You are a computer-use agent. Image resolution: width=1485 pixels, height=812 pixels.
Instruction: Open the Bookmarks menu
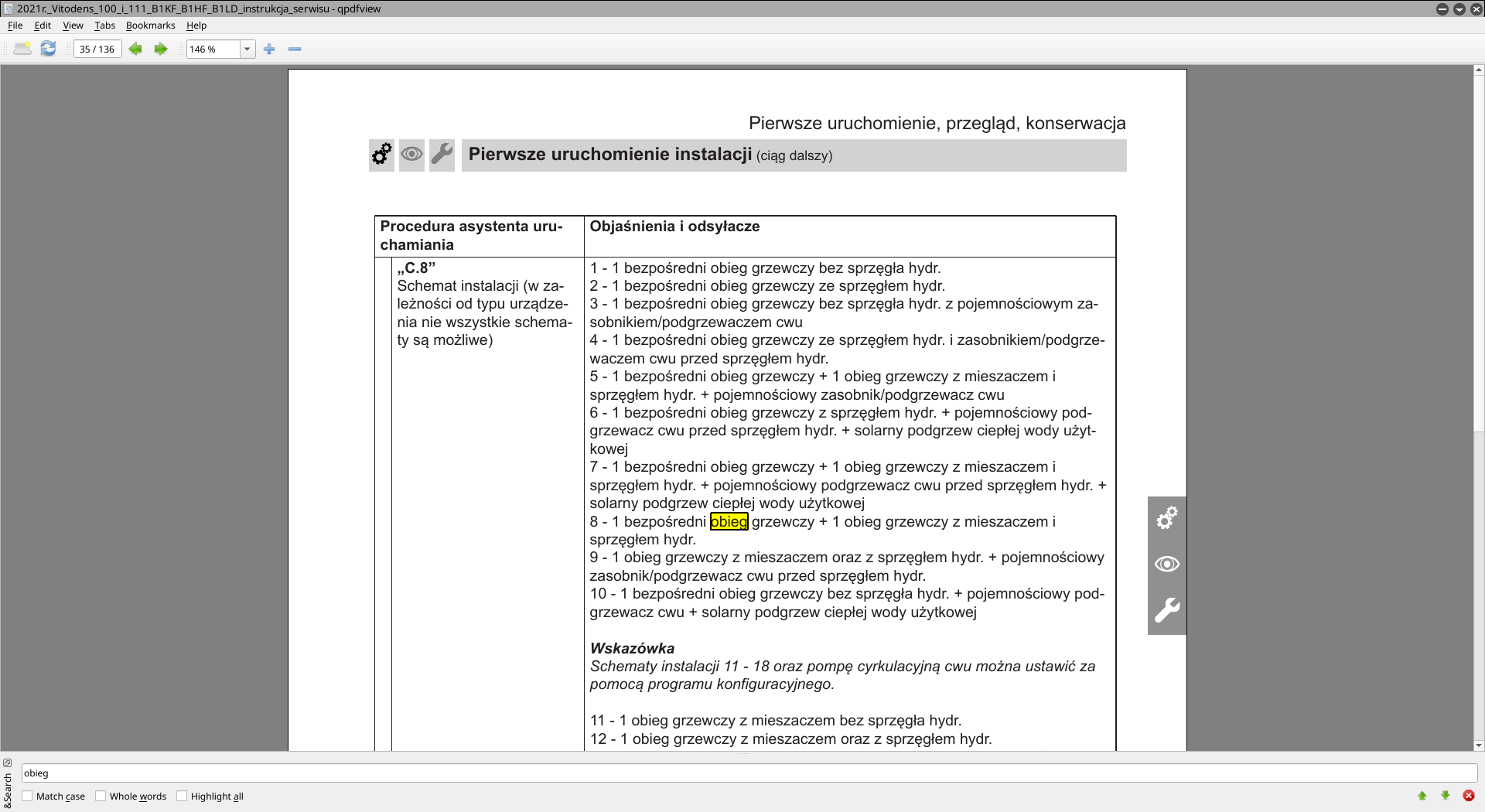[151, 26]
